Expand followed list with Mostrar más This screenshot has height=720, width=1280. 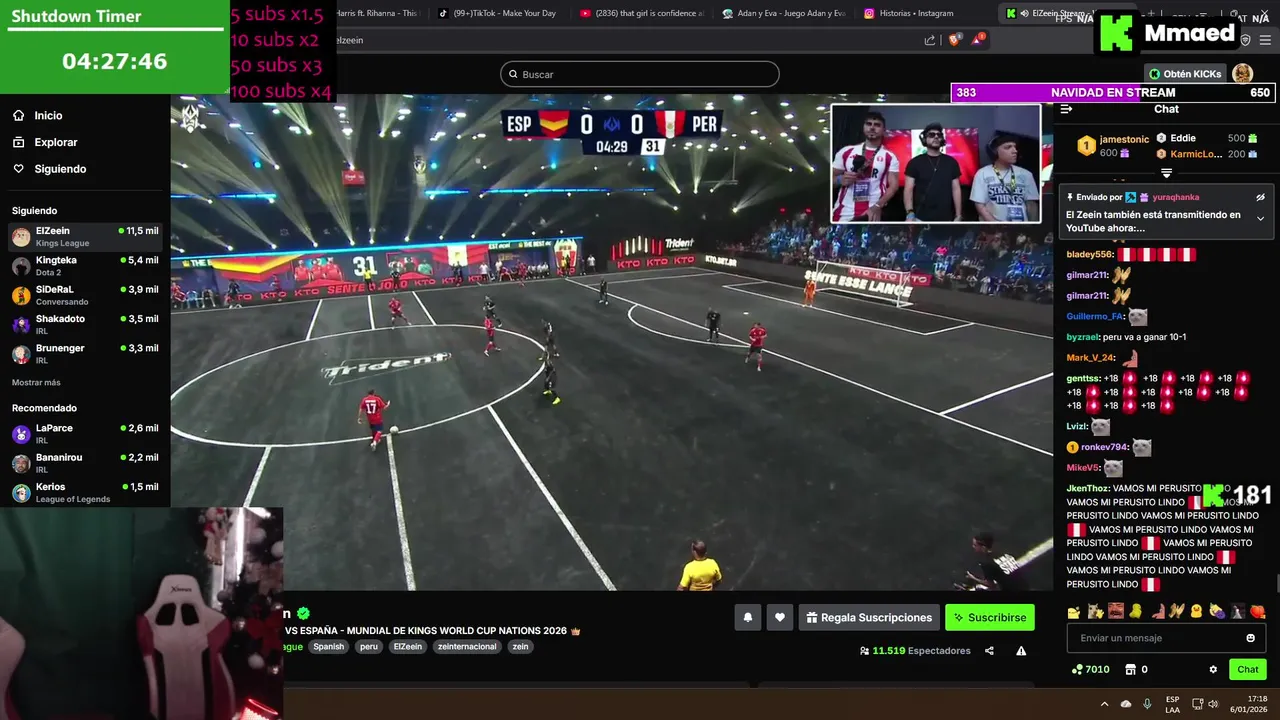[36, 383]
